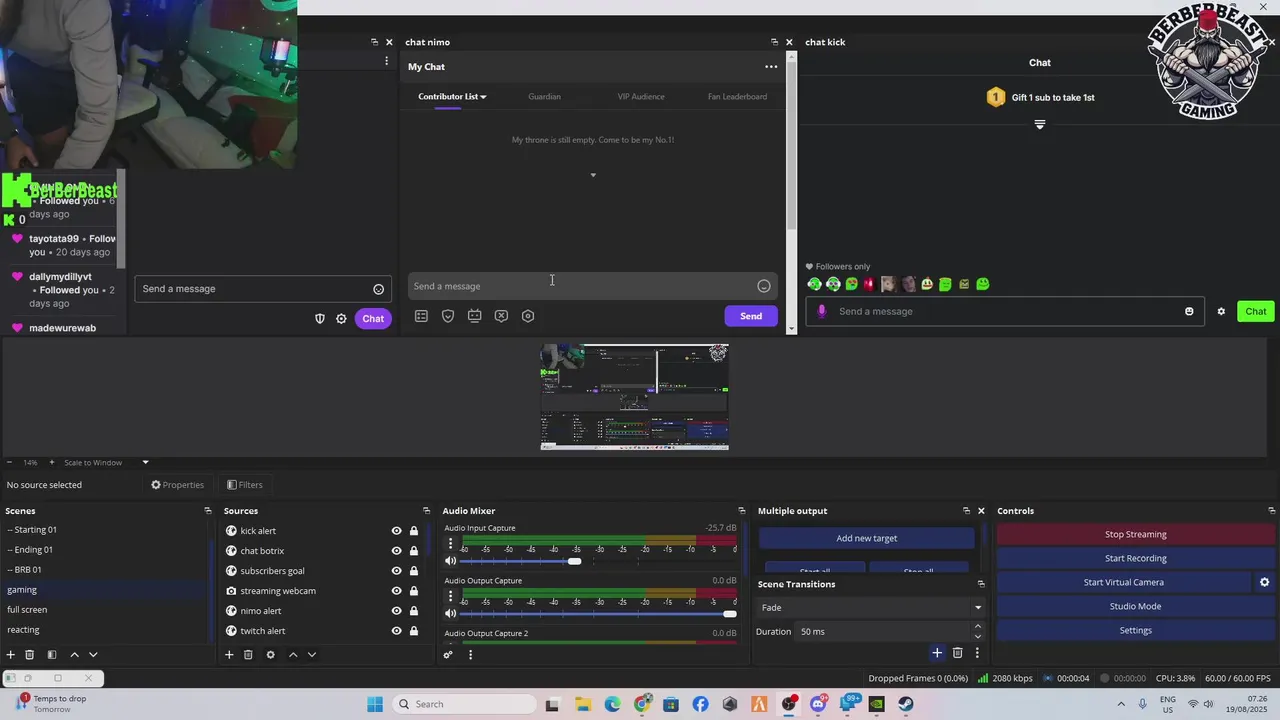Add a new source with the plus icon
The width and height of the screenshot is (1280, 720).
229,655
